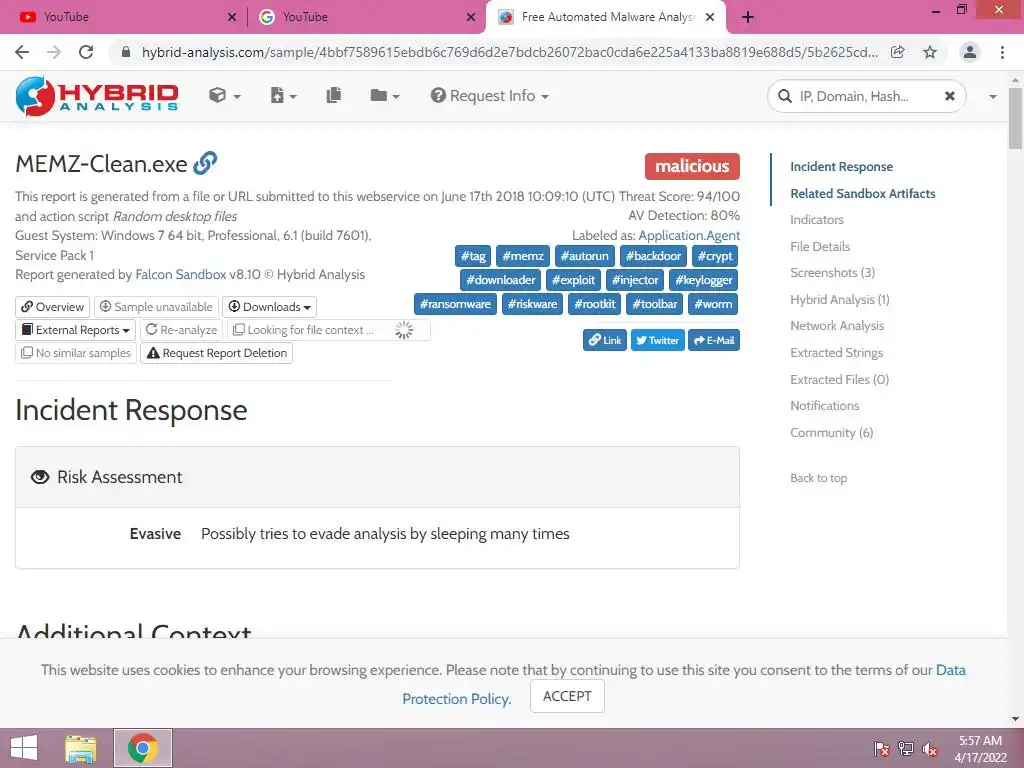The width and height of the screenshot is (1024, 768).
Task: Open the Application.Agent label link
Action: click(x=689, y=235)
